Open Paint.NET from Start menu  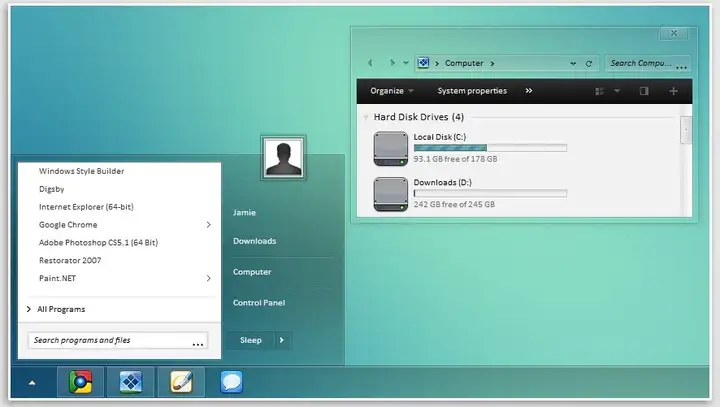(57, 278)
